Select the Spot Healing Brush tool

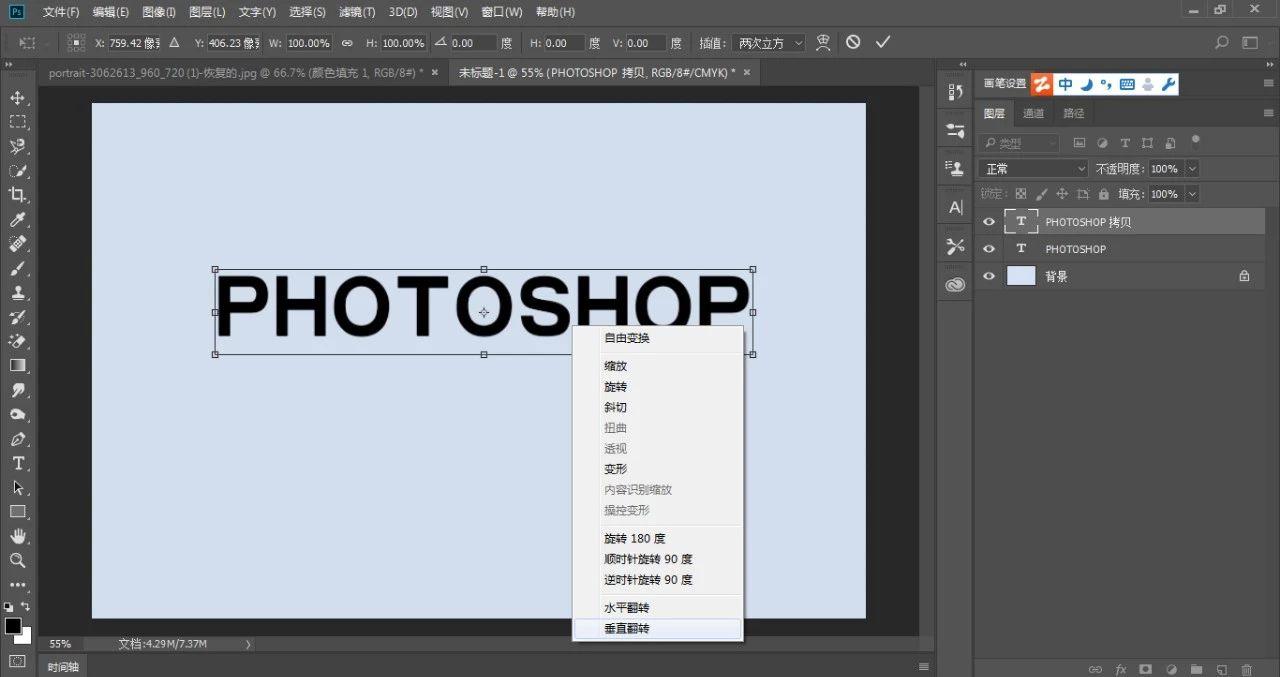pos(17,244)
